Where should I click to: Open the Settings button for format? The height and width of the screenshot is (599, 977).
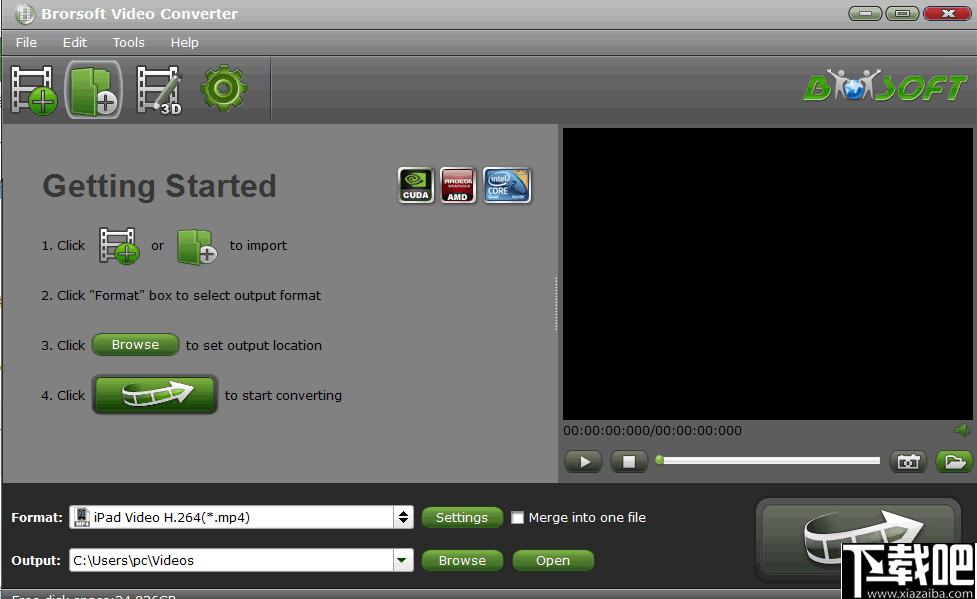(462, 517)
